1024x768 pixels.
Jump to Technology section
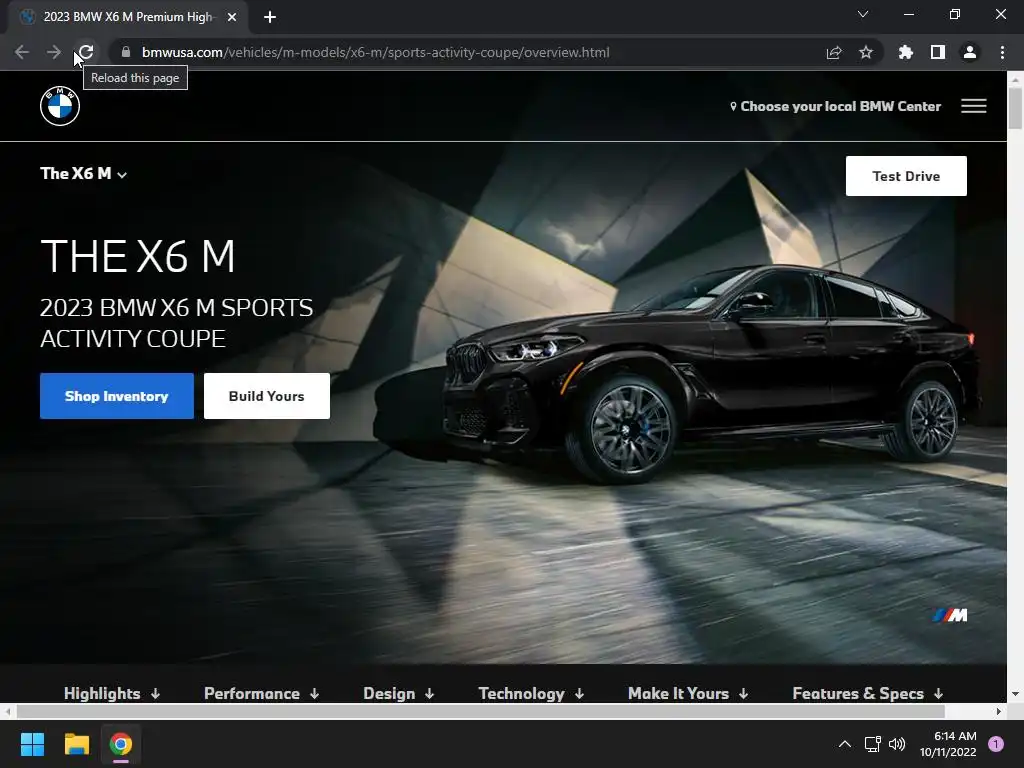531,693
